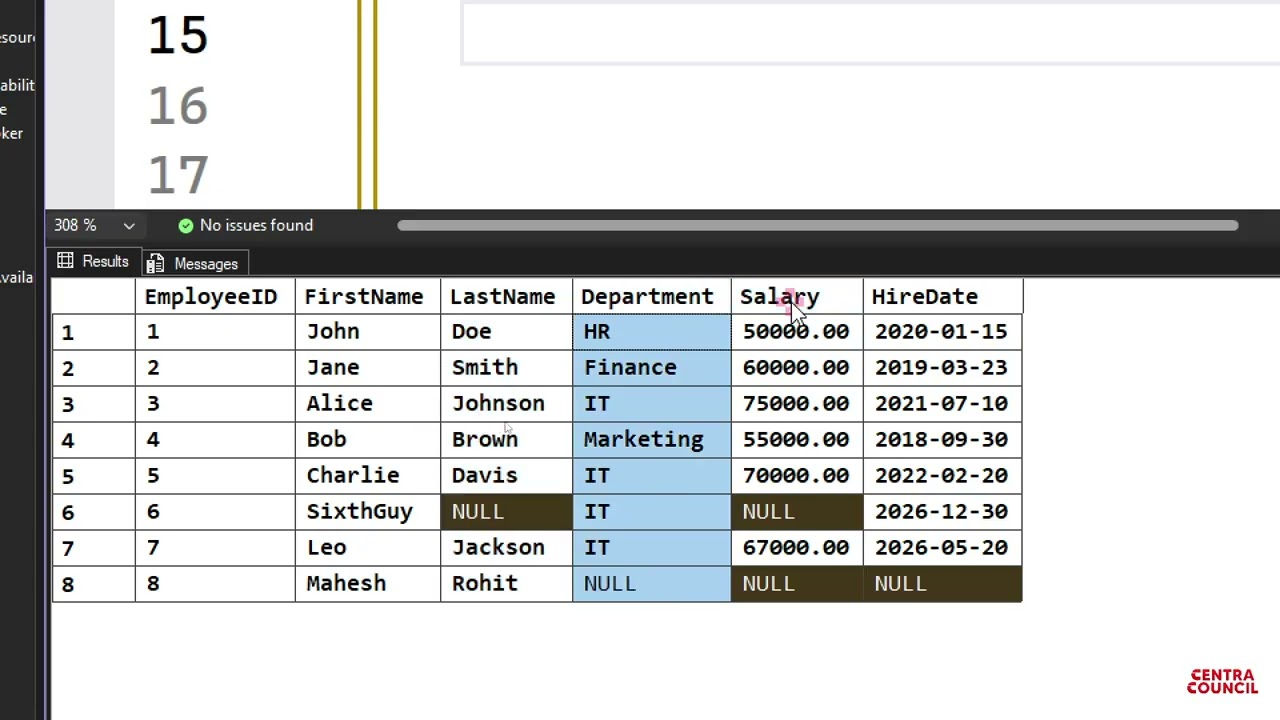The height and width of the screenshot is (720, 1280).
Task: Click the green No issues found check icon
Action: coord(185,226)
